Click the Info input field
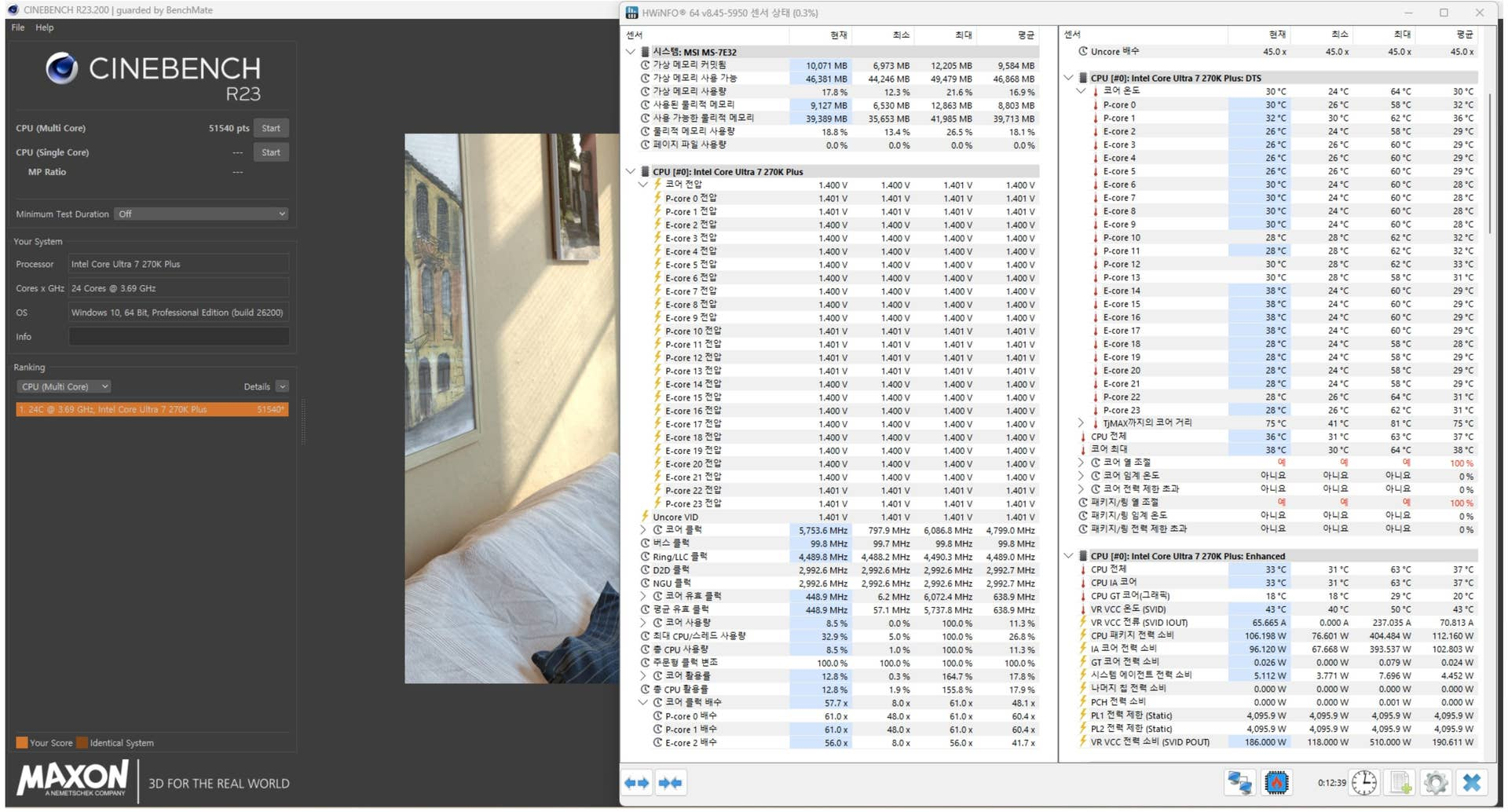Screen dimensions: 1508x812 point(178,337)
